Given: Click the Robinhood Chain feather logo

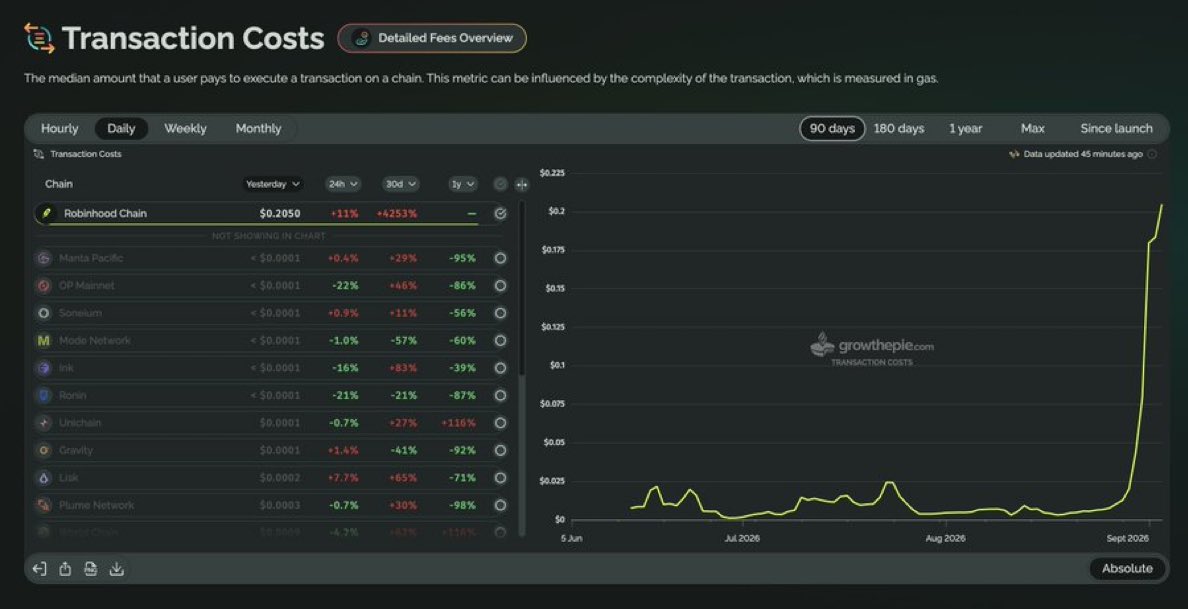Looking at the screenshot, I should click(x=46, y=214).
